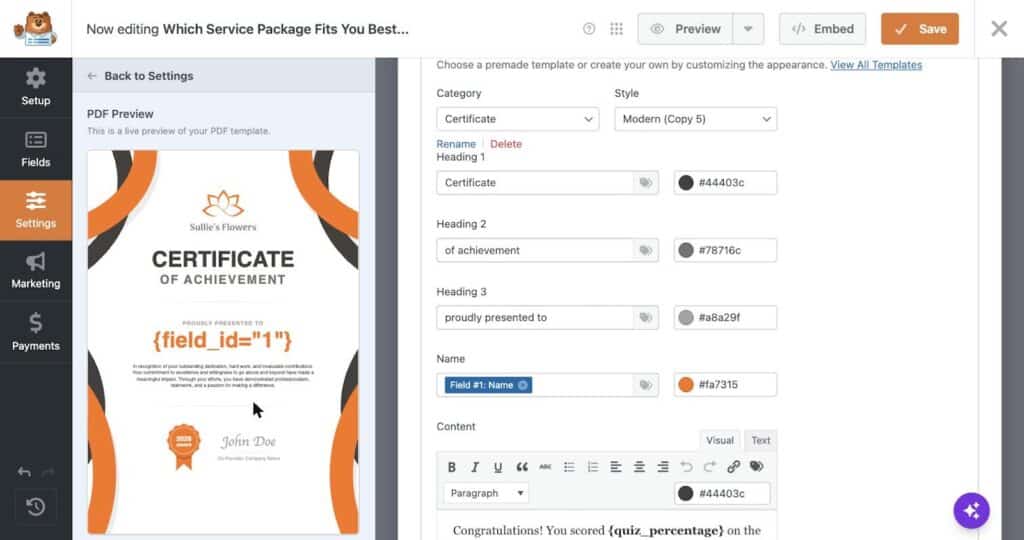Viewport: 1024px width, 540px height.
Task: Toggle italic formatting
Action: pyautogui.click(x=475, y=467)
